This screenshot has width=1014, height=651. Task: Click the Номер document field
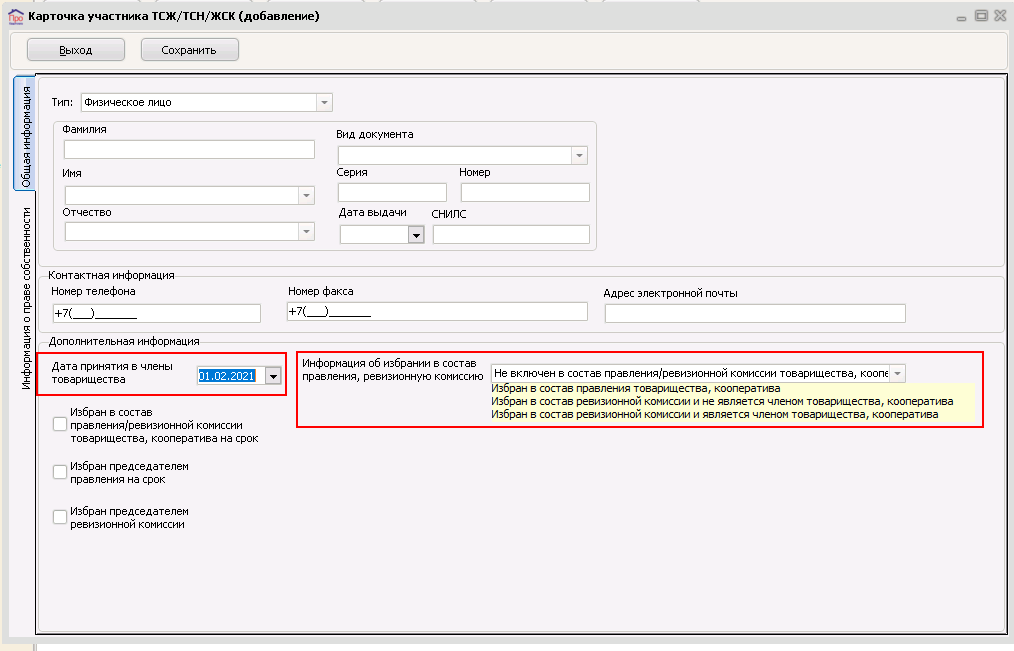pos(525,192)
